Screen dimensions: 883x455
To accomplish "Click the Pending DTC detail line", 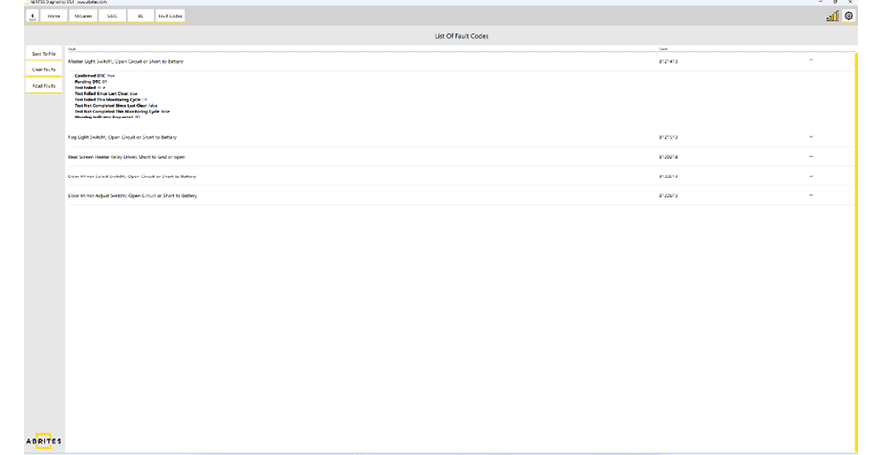I will pos(91,82).
